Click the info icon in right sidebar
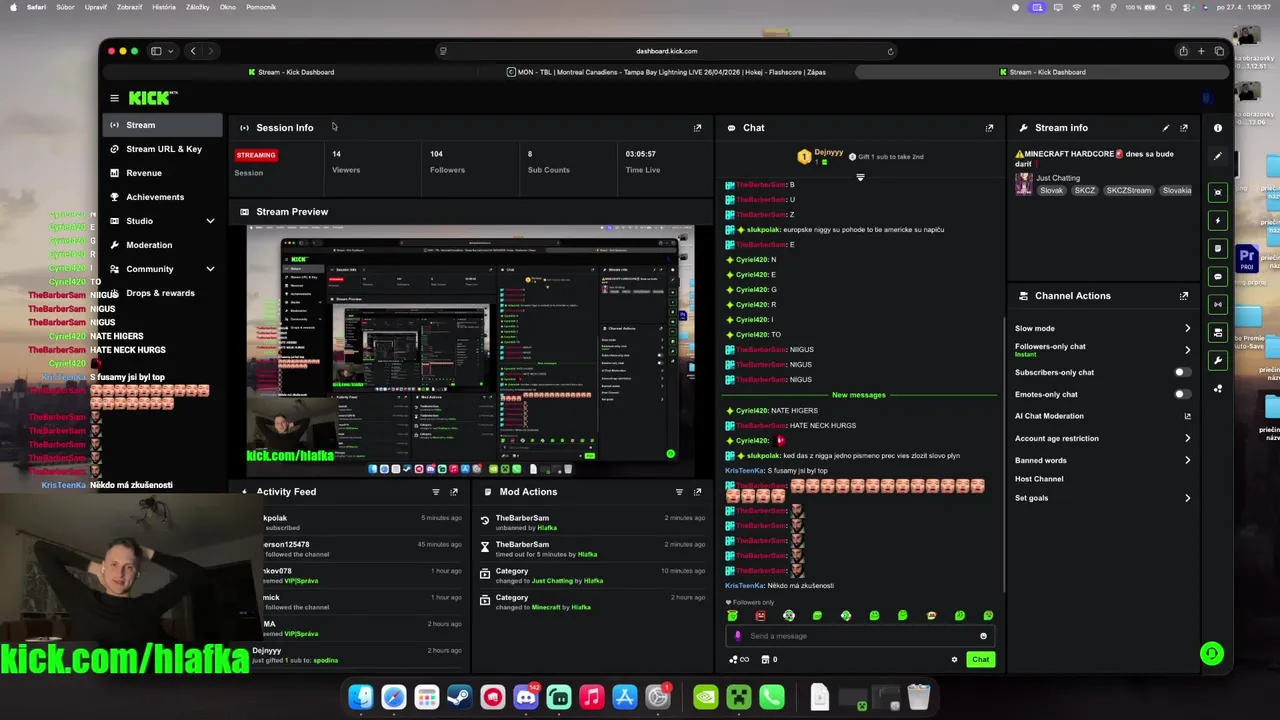1280x720 pixels. tap(1217, 128)
